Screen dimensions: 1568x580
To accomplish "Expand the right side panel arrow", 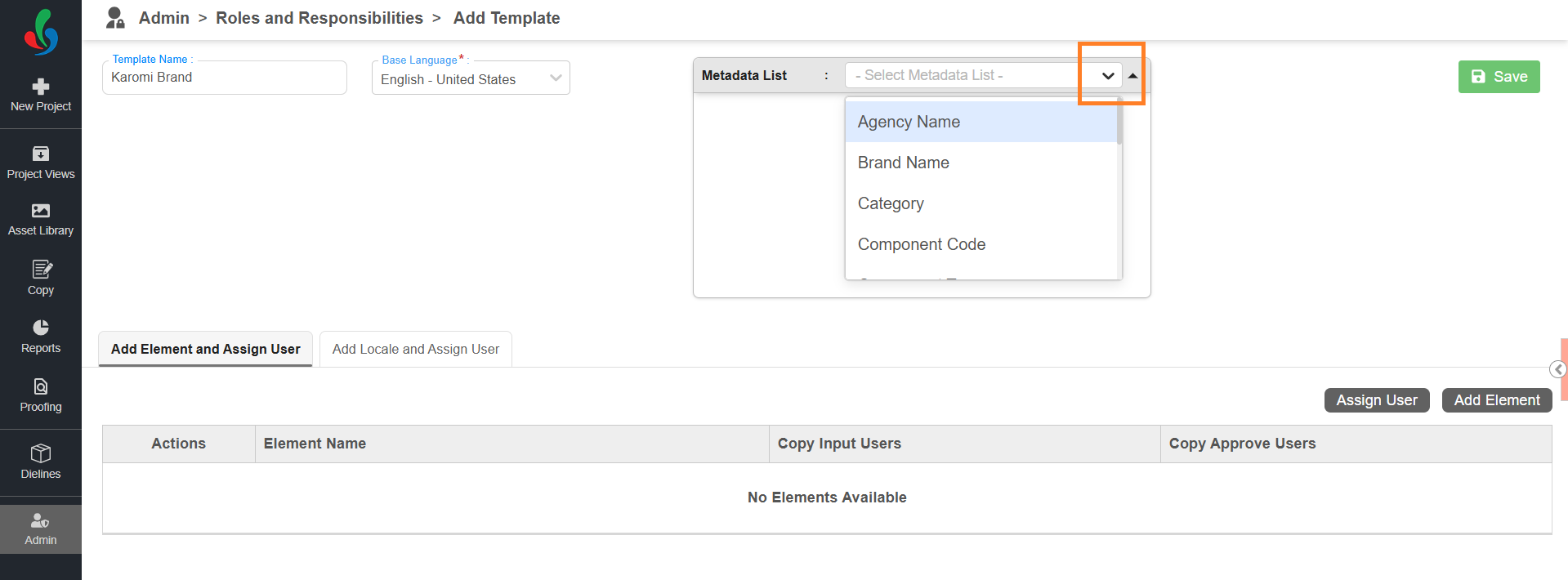I will tap(1558, 370).
